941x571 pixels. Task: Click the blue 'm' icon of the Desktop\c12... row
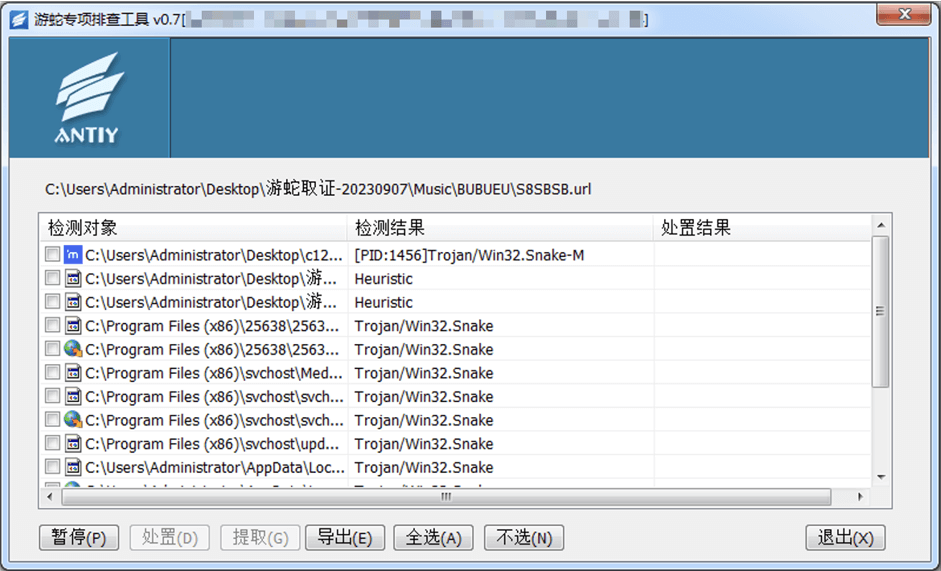[73, 255]
